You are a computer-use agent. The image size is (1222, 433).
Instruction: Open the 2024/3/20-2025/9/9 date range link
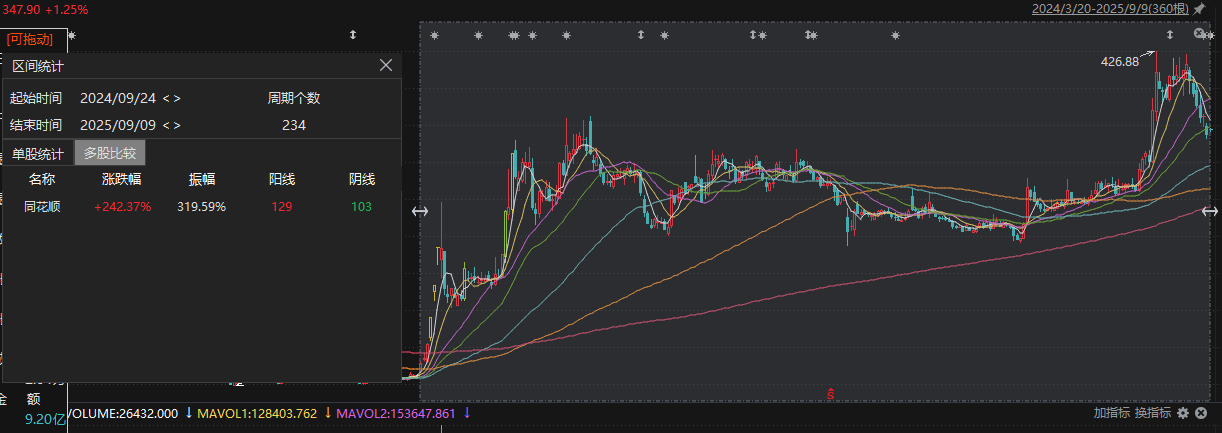(1110, 9)
